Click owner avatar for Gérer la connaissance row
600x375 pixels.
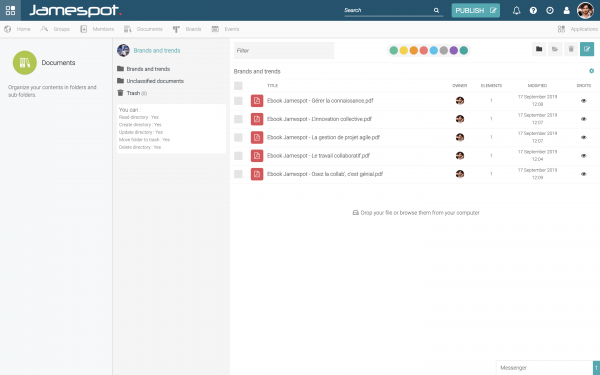(460, 101)
